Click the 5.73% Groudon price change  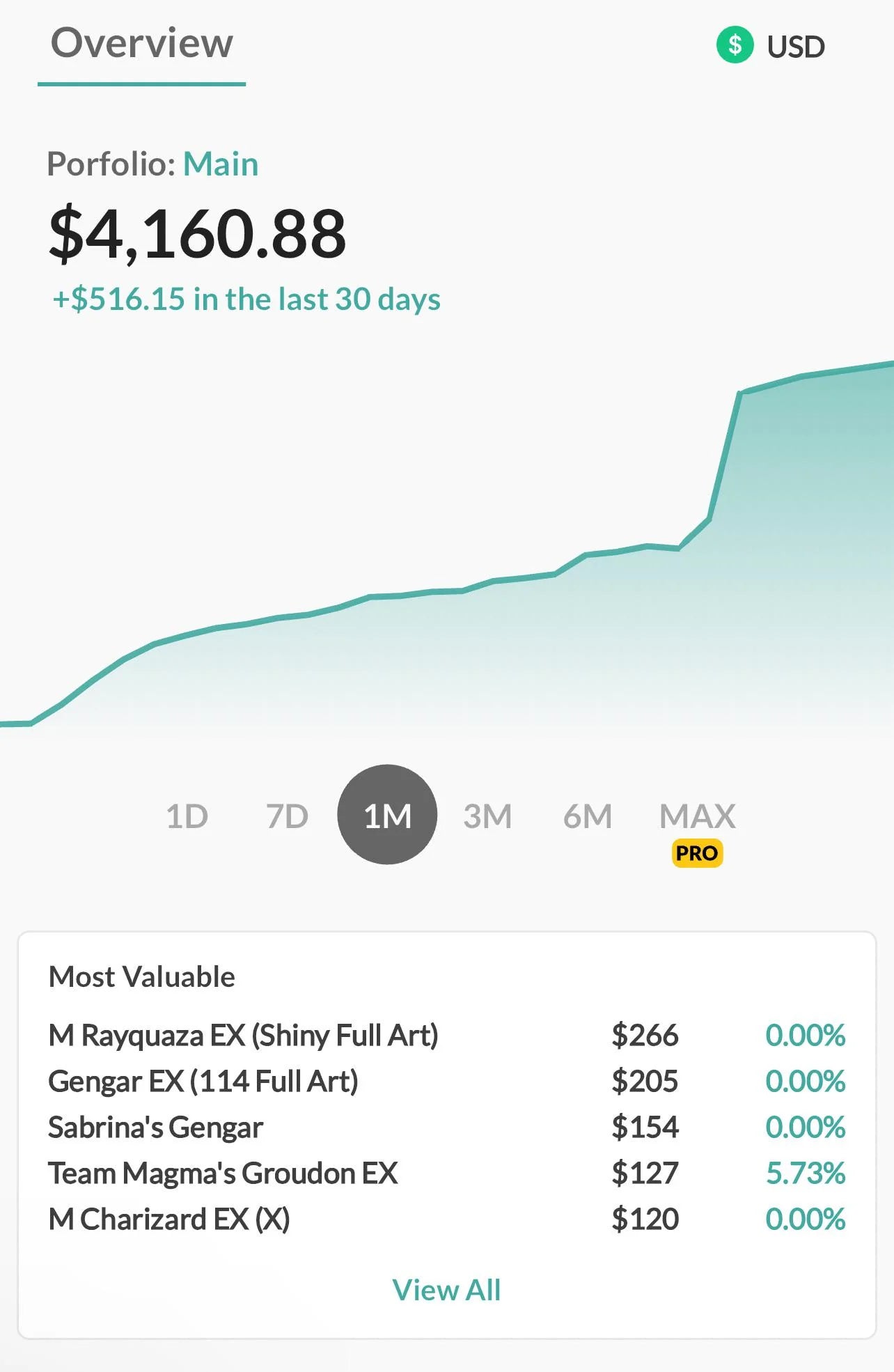805,1174
